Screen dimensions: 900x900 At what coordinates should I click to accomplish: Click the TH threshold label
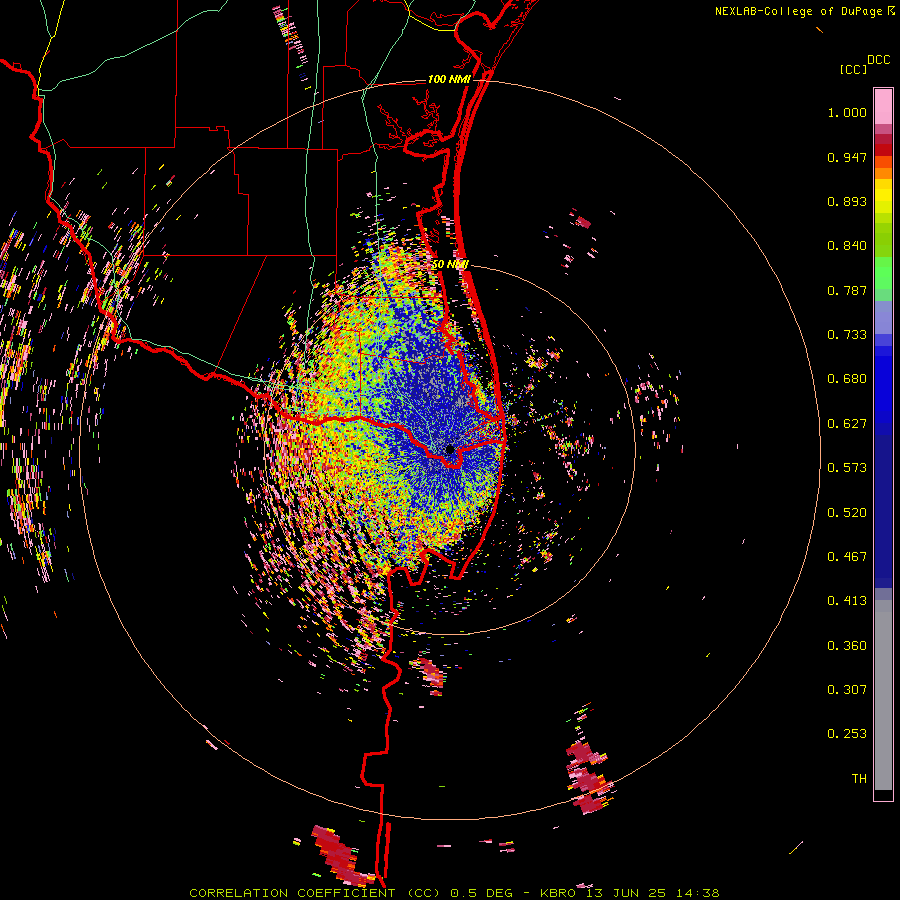point(859,779)
